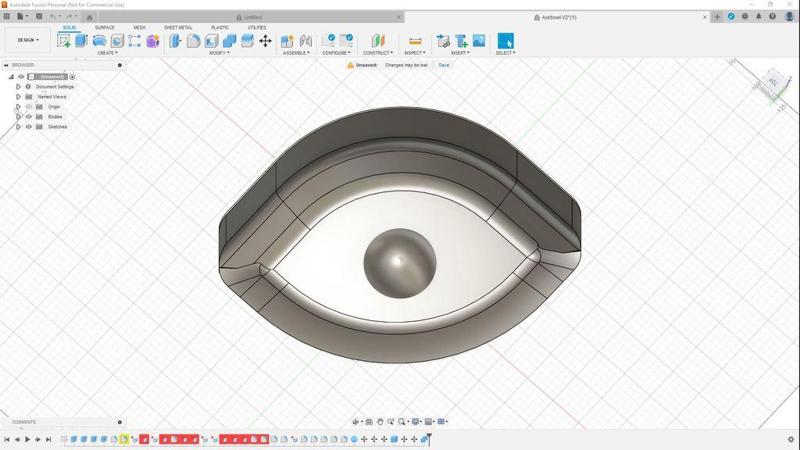Screen dimensions: 800x450
Task: Select the New Component tool
Action: tap(287, 41)
